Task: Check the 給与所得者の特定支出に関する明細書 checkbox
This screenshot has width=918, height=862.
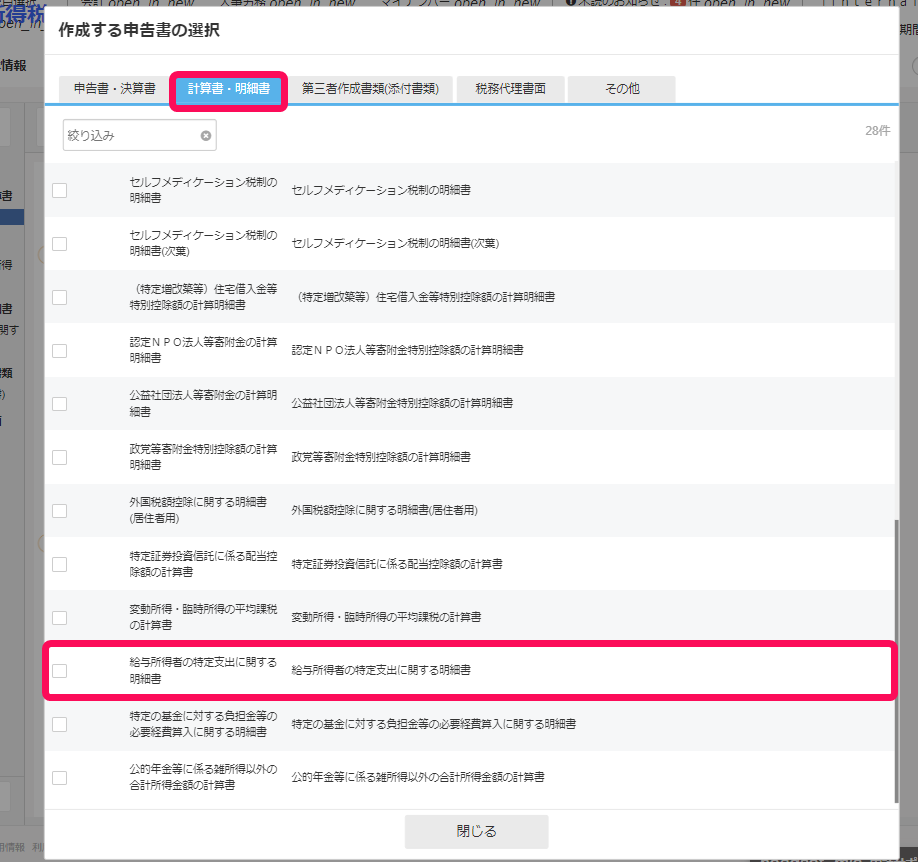Action: 60,671
